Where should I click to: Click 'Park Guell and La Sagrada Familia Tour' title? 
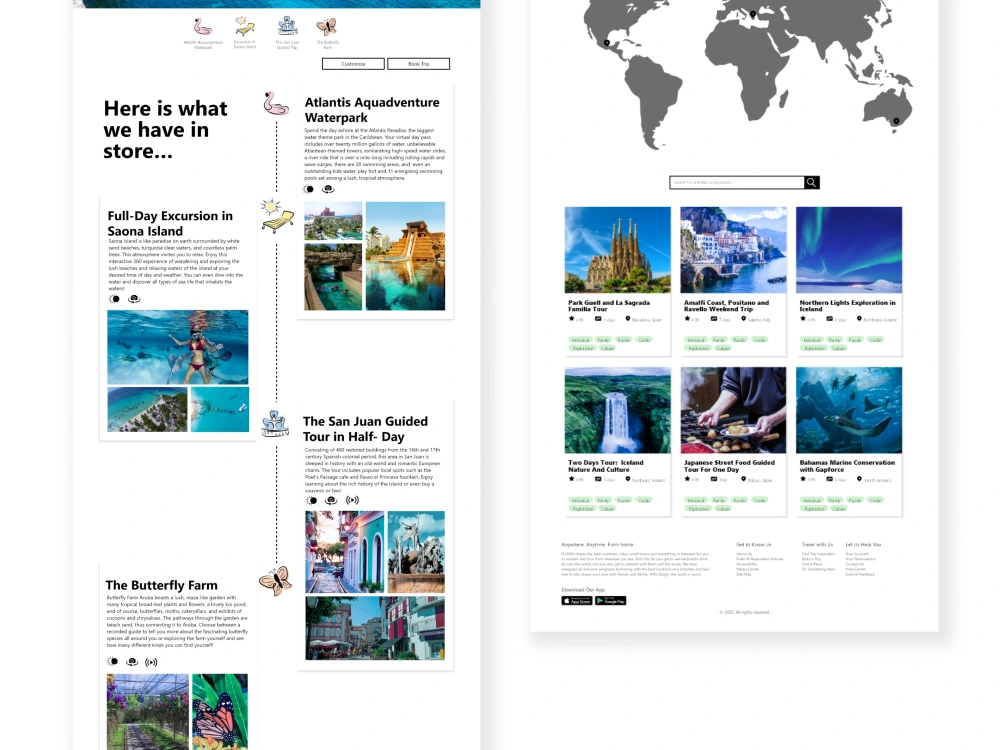609,306
